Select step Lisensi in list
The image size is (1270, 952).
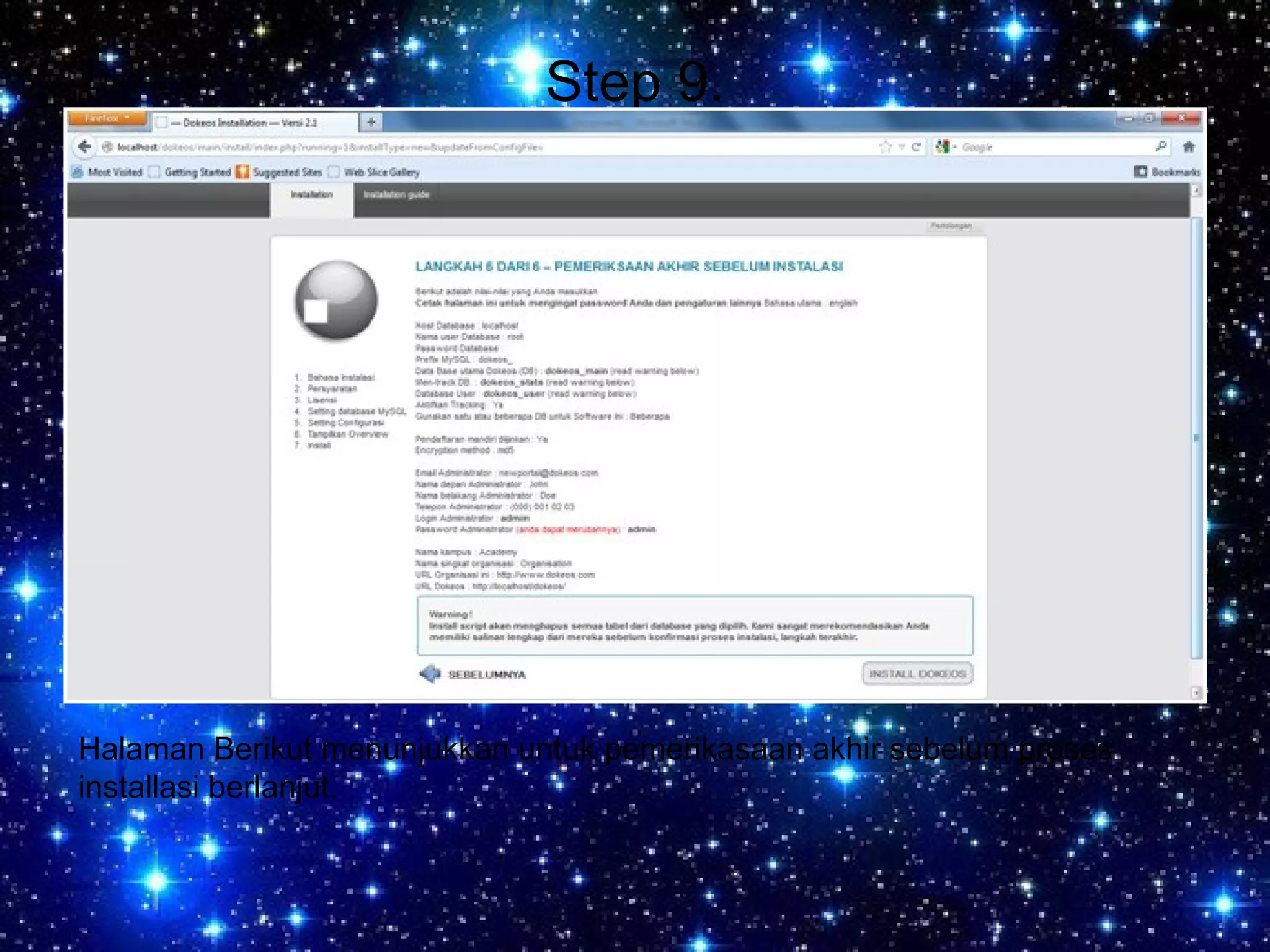pos(322,400)
